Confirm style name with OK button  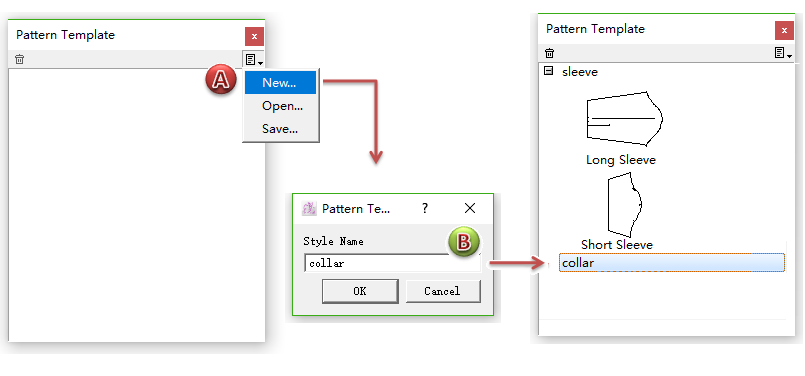(x=360, y=291)
